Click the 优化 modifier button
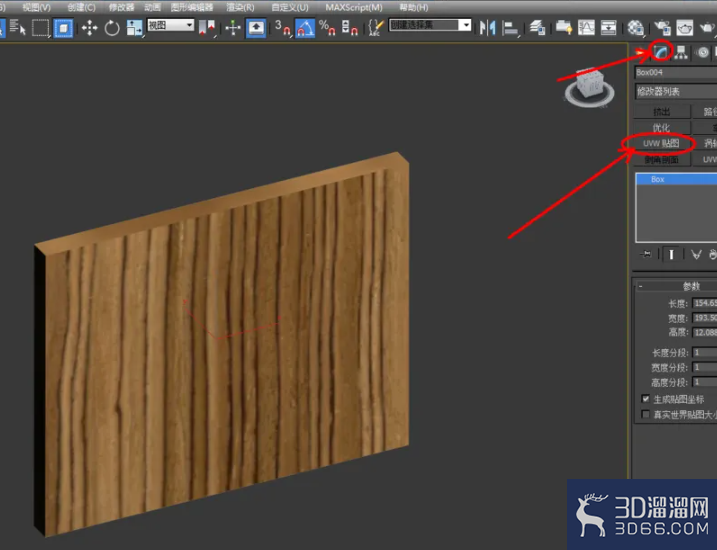Viewport: 717px width, 550px height. pyautogui.click(x=662, y=128)
